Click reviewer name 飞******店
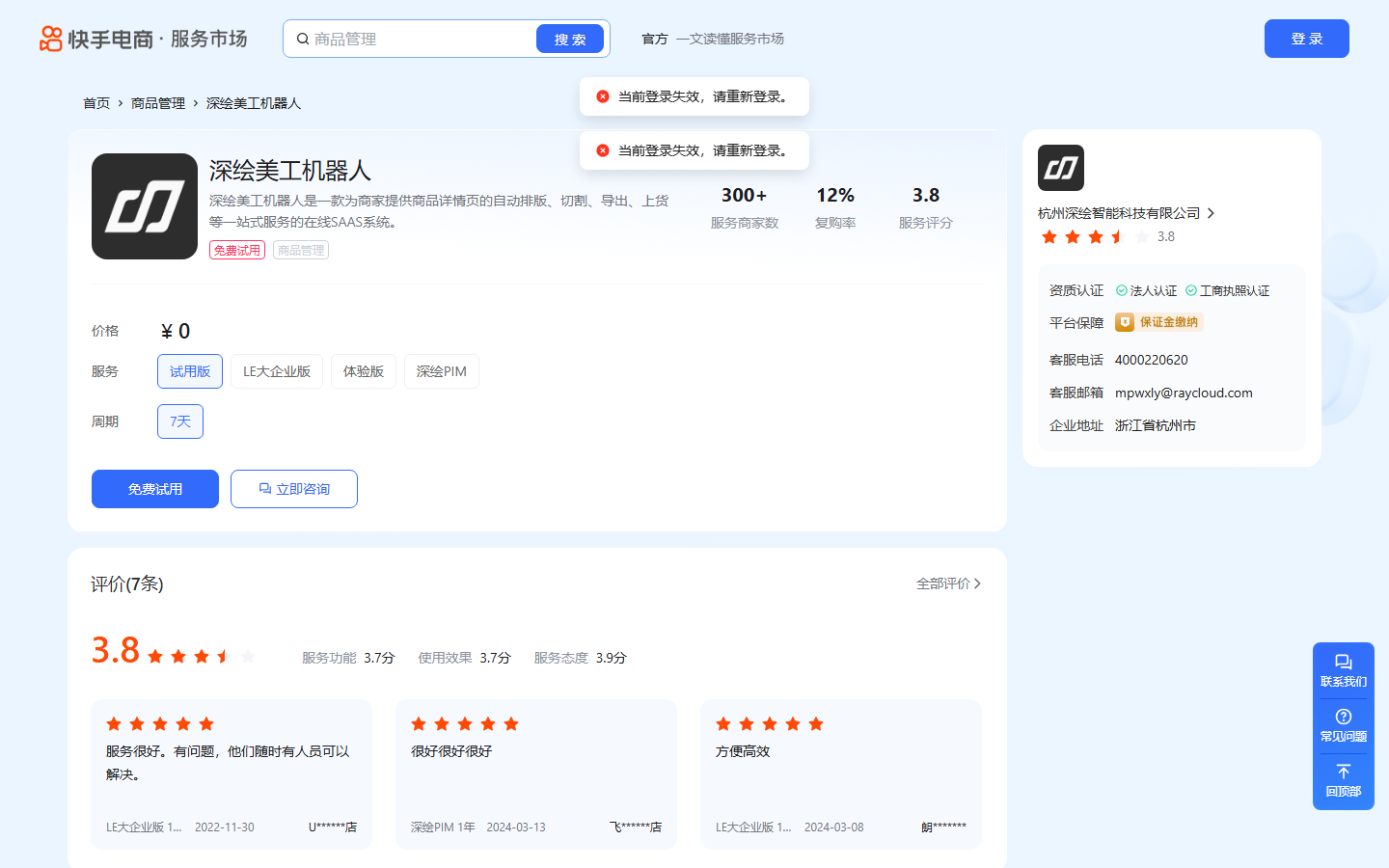The width and height of the screenshot is (1389, 868). [636, 827]
